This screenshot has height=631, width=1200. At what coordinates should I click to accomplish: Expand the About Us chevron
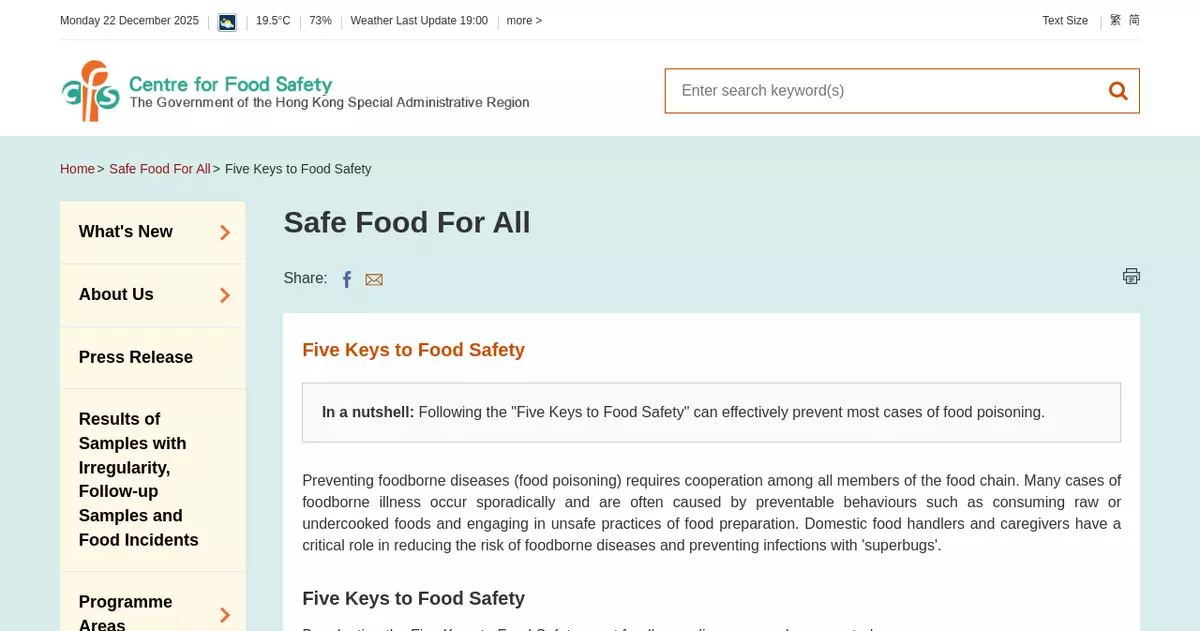click(225, 295)
